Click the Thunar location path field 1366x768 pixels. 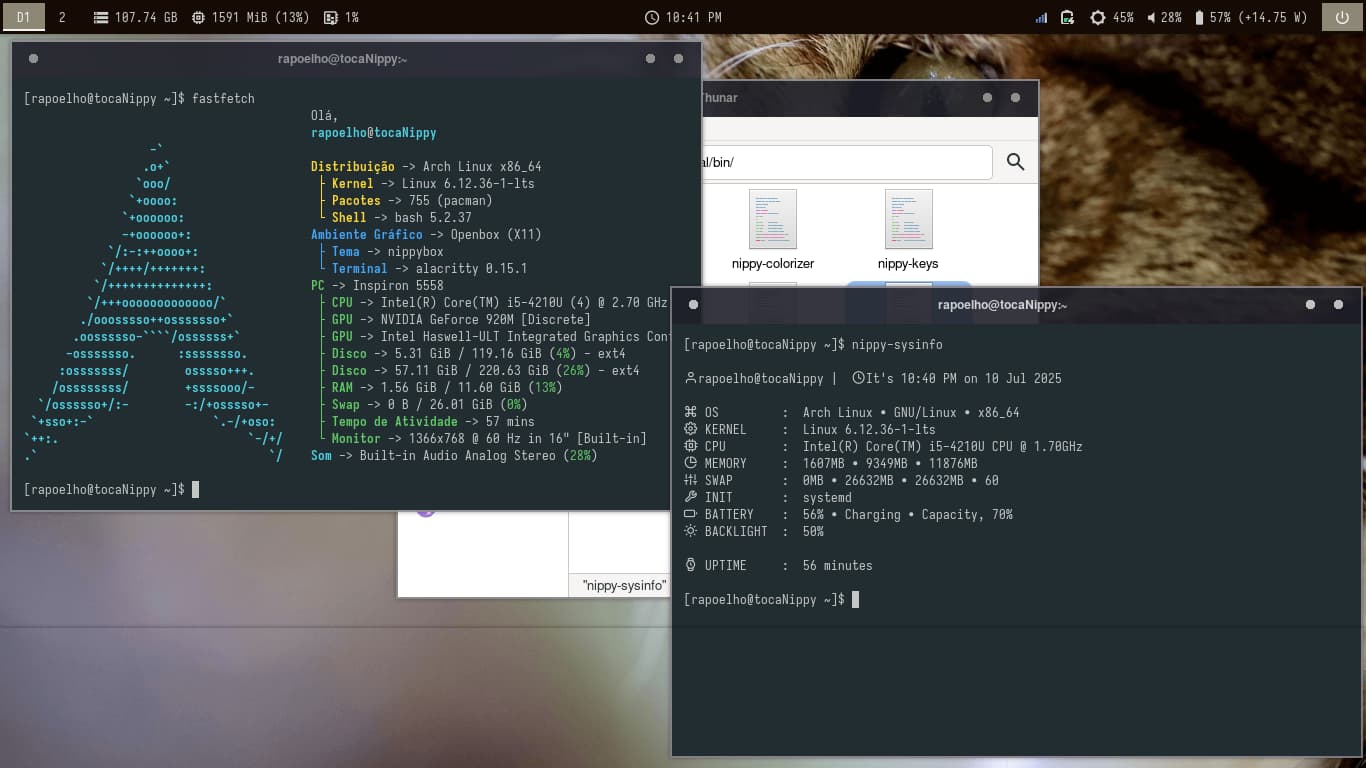pos(847,162)
